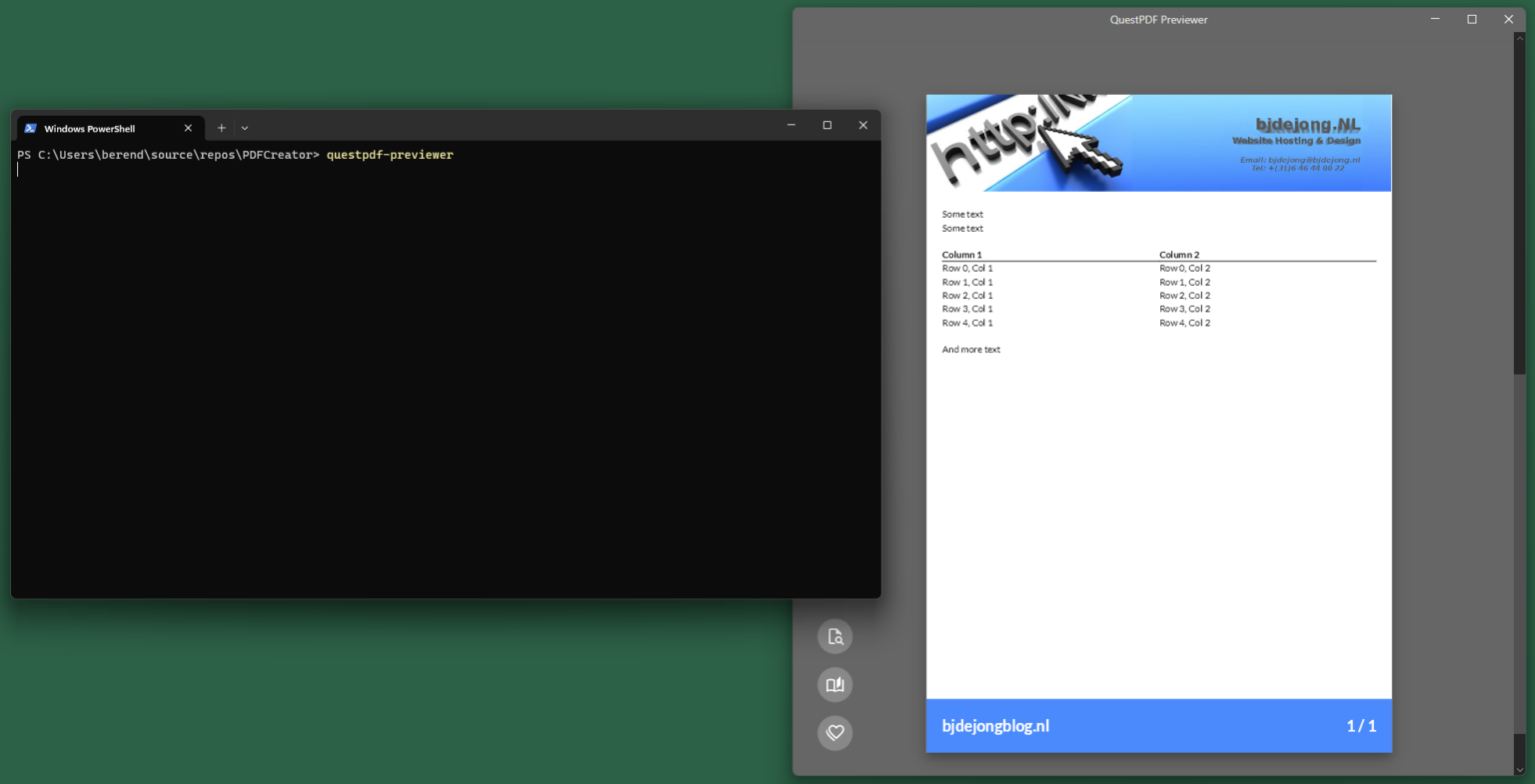Screen dimensions: 1535x784
Task: Click the heart sponsor icon in the sidebar
Action: [835, 732]
